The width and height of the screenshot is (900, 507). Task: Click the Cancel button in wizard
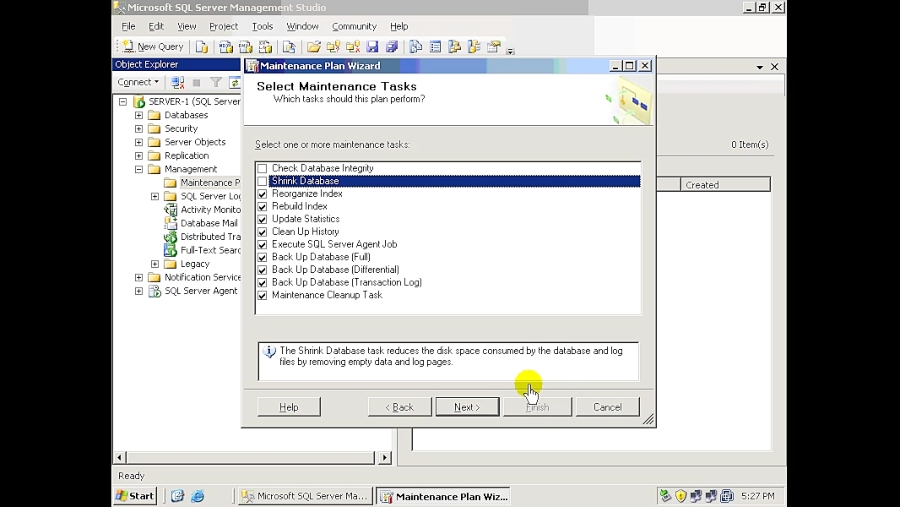coord(607,407)
